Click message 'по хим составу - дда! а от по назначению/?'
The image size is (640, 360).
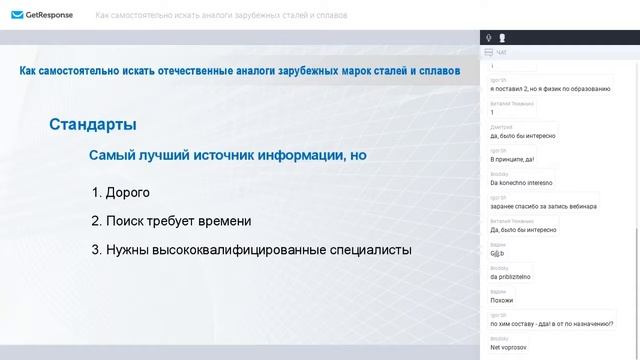[x=551, y=324]
